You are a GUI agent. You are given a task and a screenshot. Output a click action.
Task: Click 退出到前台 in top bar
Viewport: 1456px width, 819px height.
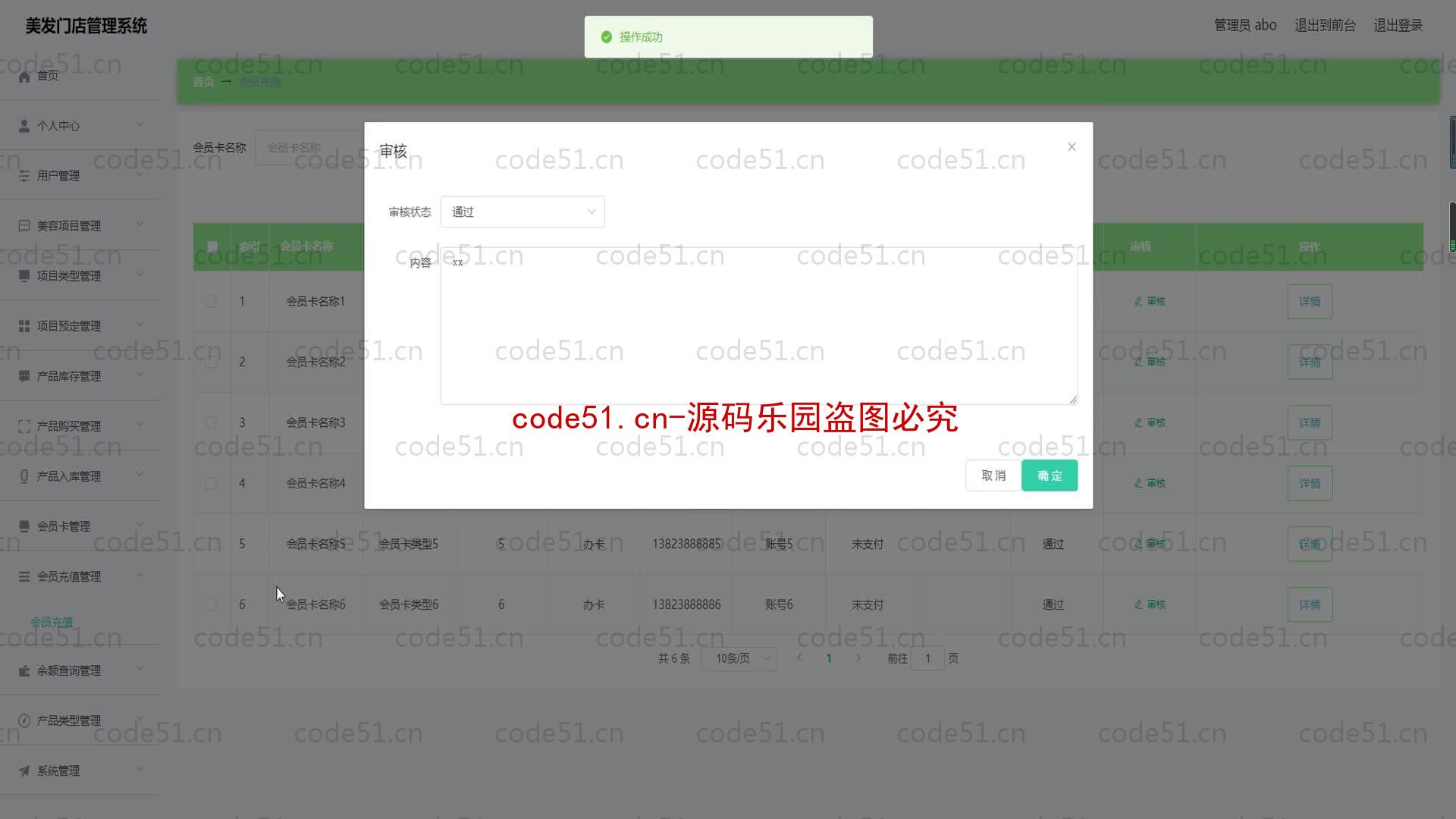(x=1325, y=26)
